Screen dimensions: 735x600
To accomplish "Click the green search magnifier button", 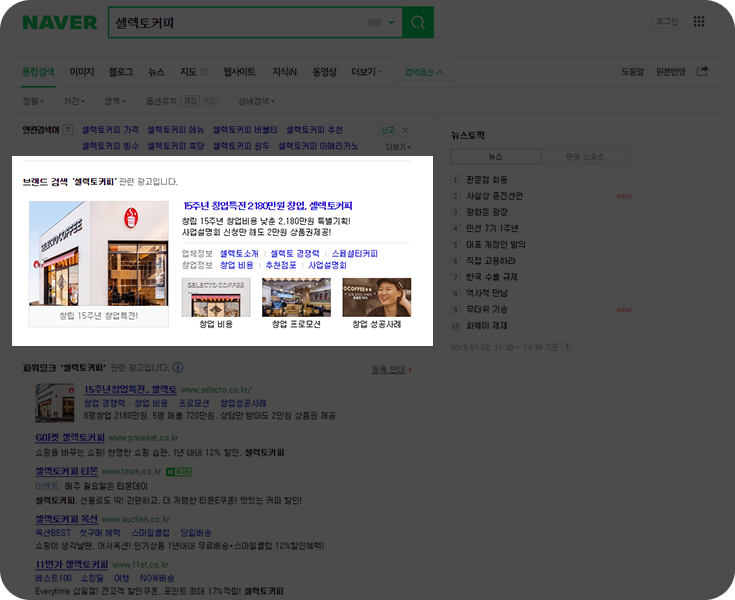I will click(418, 22).
